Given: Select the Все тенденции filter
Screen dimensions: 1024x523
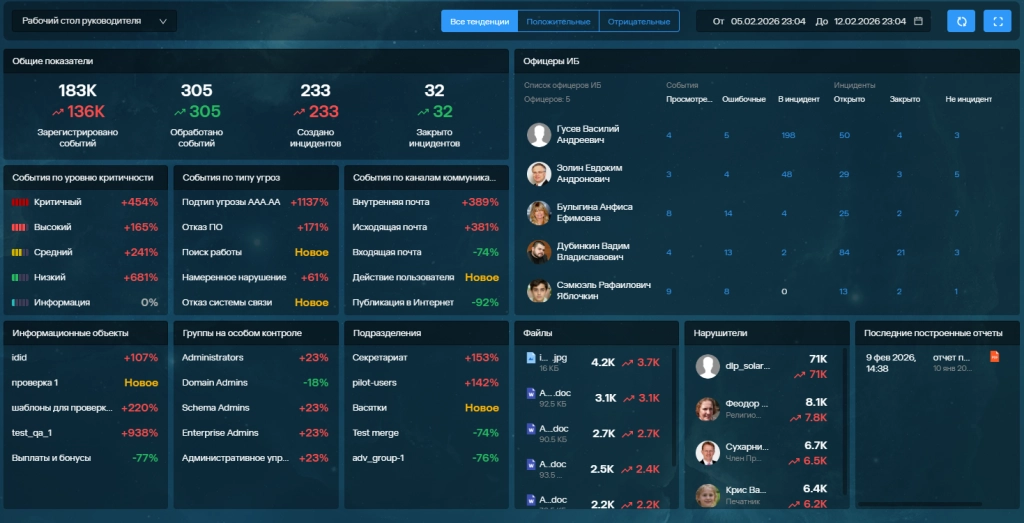Looking at the screenshot, I should (x=479, y=21).
